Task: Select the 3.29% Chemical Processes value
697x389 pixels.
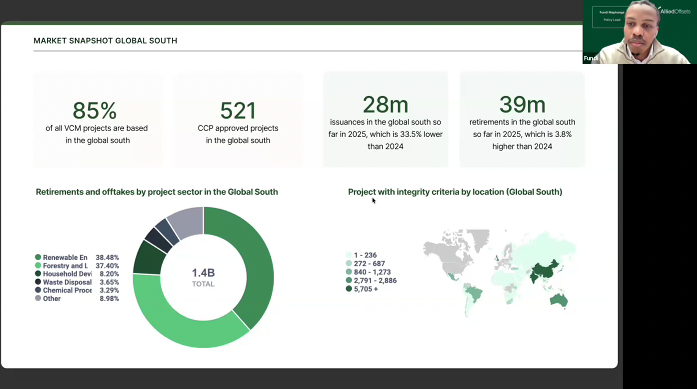Action: pyautogui.click(x=109, y=290)
